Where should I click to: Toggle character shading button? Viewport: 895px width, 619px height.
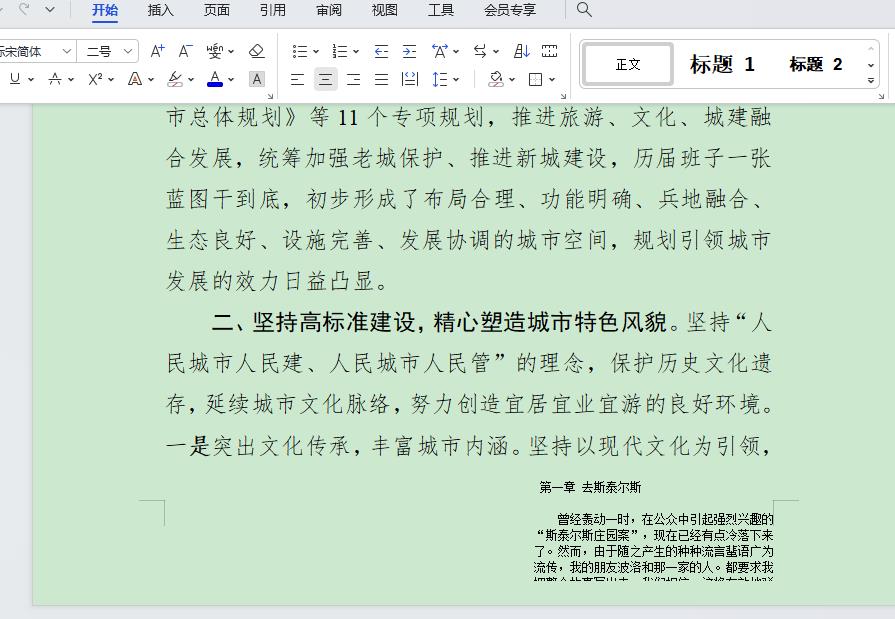[x=257, y=79]
